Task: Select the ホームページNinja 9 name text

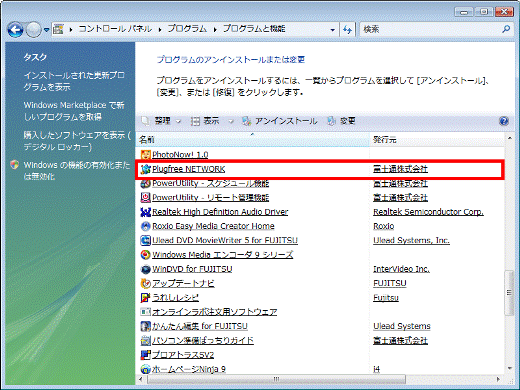Action: (189, 369)
